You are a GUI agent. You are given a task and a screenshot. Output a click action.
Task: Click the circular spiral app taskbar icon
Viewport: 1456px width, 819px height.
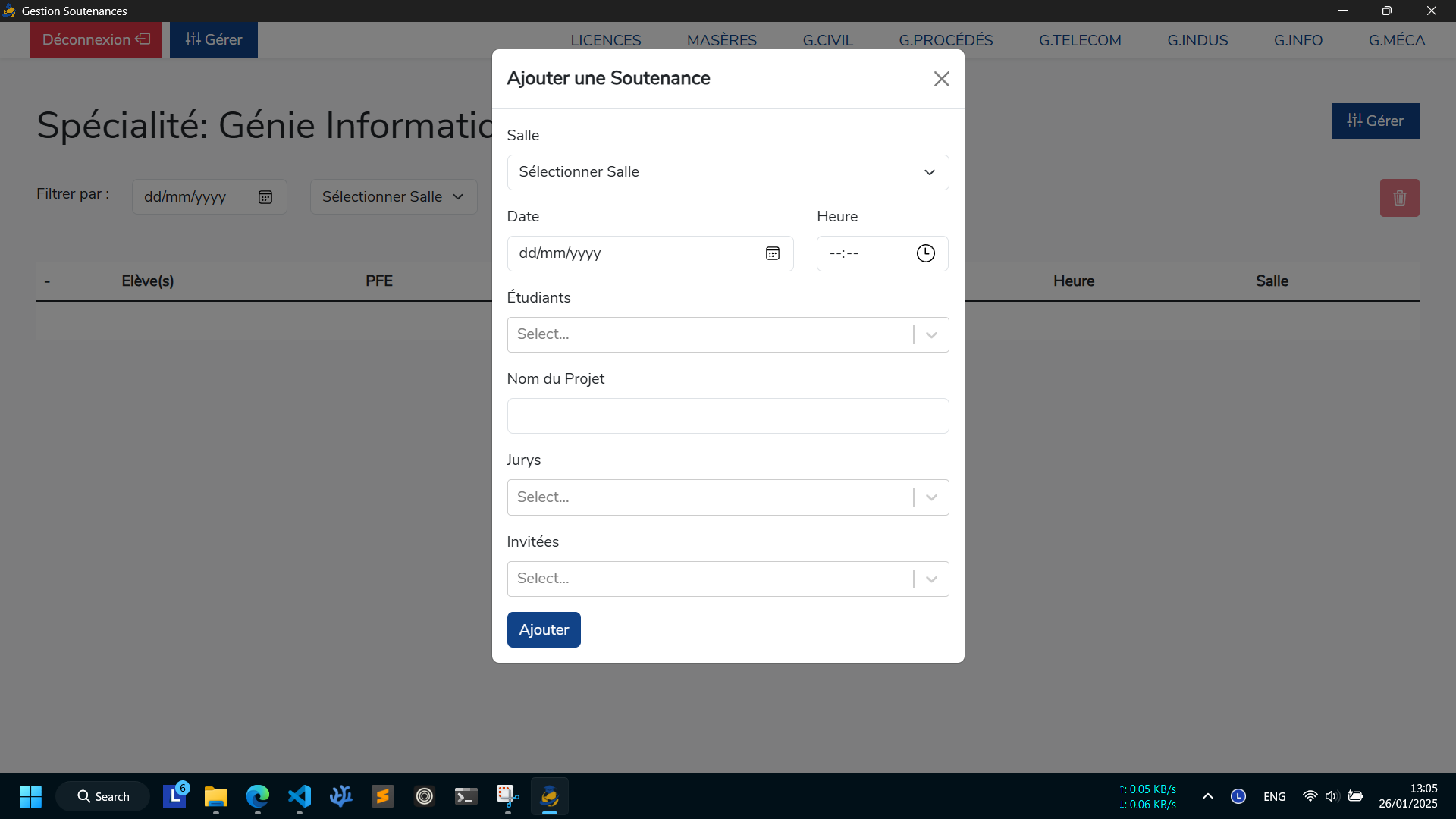(x=425, y=796)
